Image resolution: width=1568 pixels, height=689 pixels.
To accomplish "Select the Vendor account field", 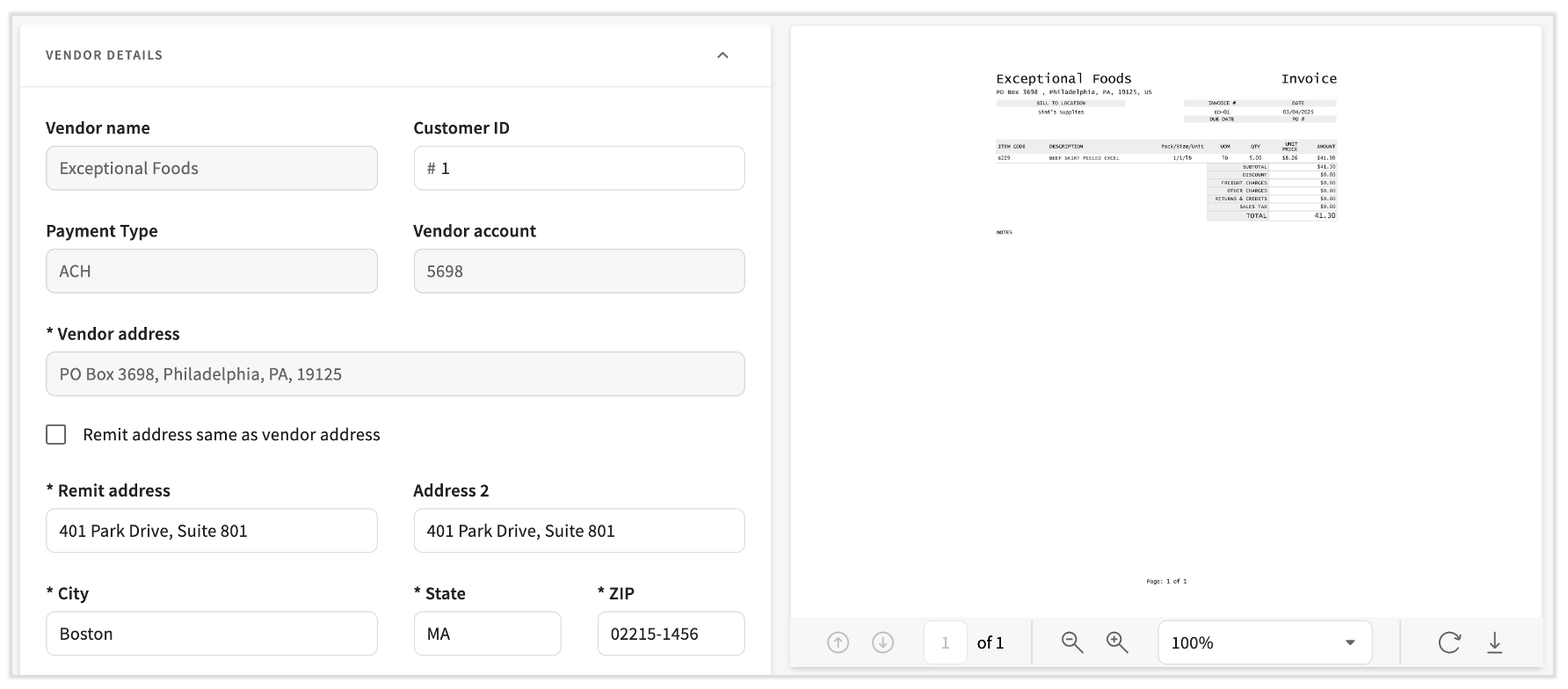I will (578, 271).
